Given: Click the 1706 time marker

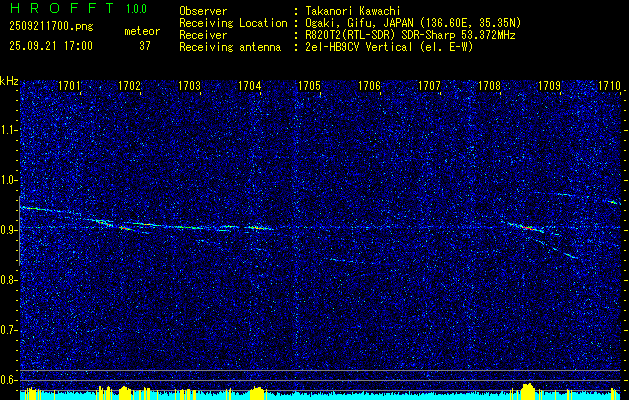Looking at the screenshot, I should [369, 85].
